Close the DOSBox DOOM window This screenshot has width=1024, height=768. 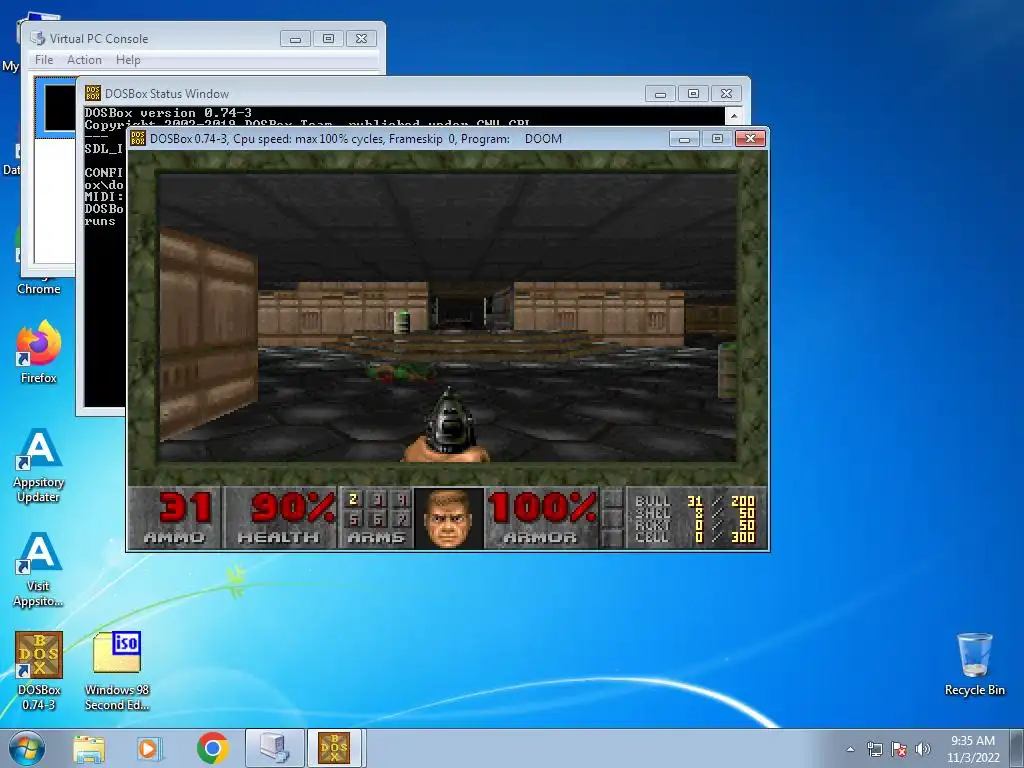coord(750,138)
